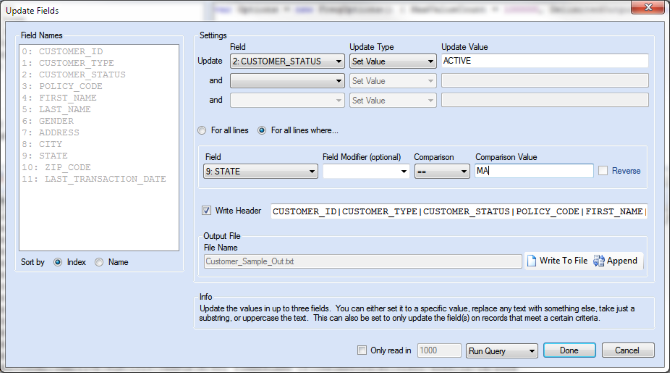Click the Append icon button
670x373 pixels.
(616, 261)
